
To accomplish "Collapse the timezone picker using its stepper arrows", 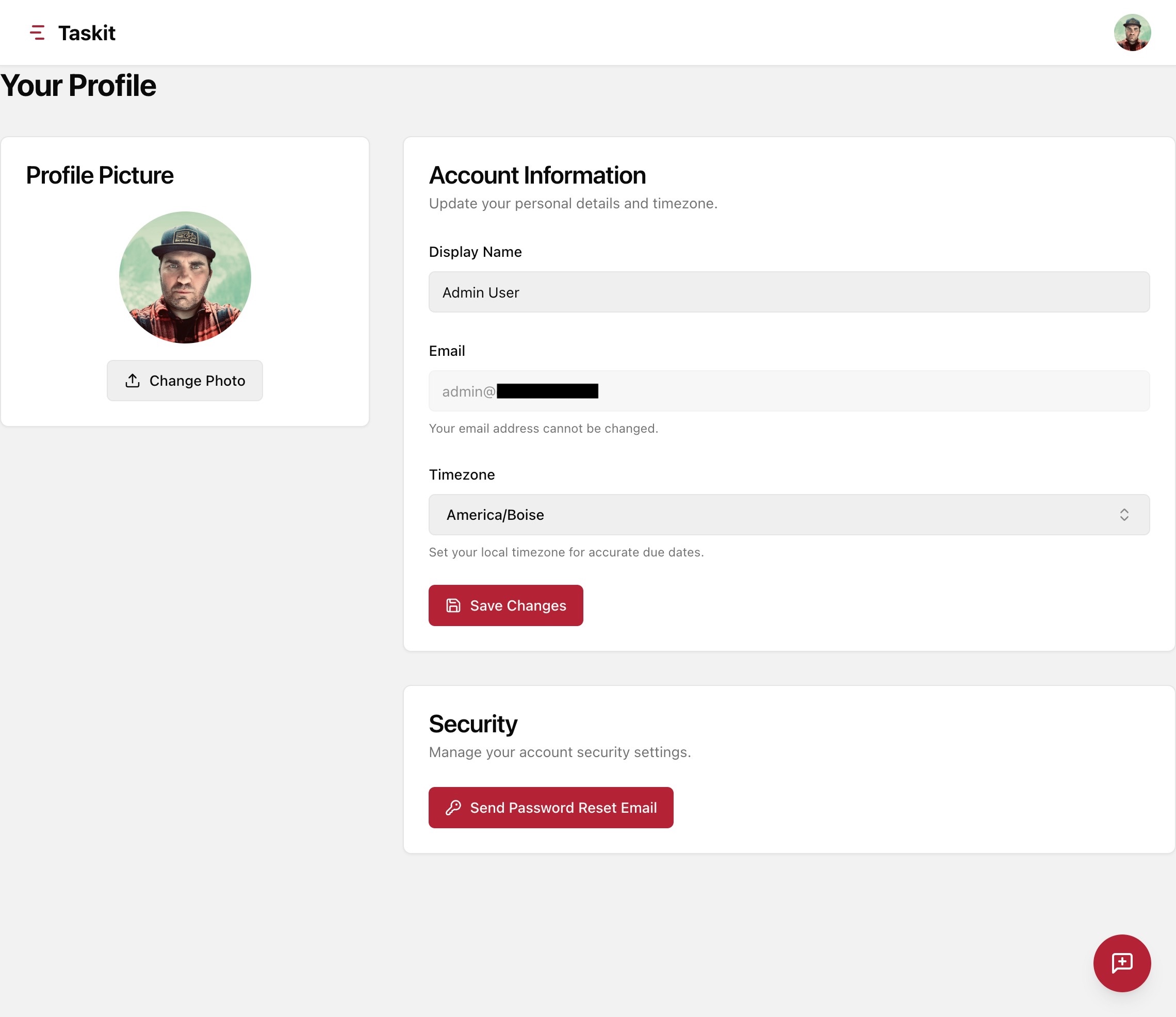I will coord(1126,514).
